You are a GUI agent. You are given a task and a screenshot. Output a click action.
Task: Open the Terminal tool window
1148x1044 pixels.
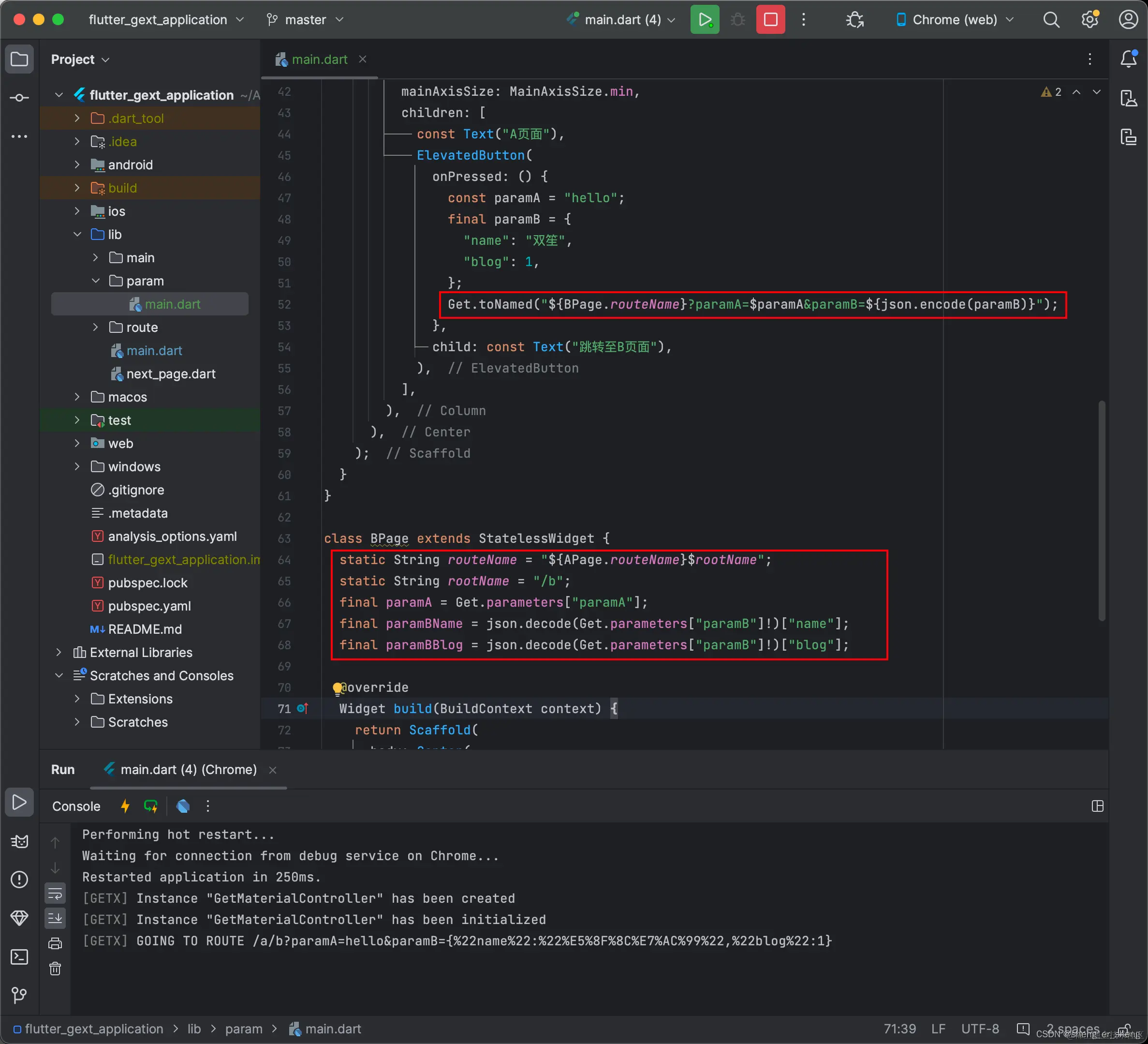click(19, 956)
